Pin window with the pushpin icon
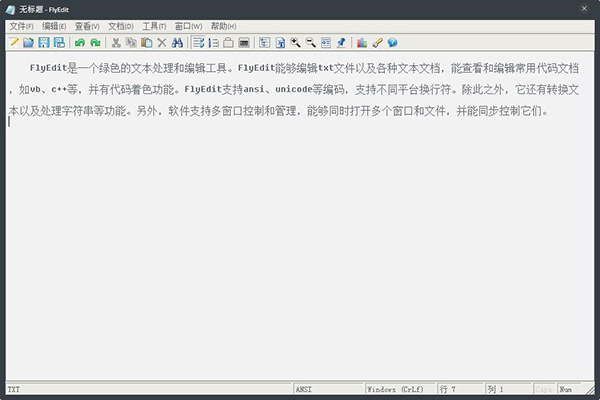Viewport: 600px width, 400px height. click(x=341, y=42)
